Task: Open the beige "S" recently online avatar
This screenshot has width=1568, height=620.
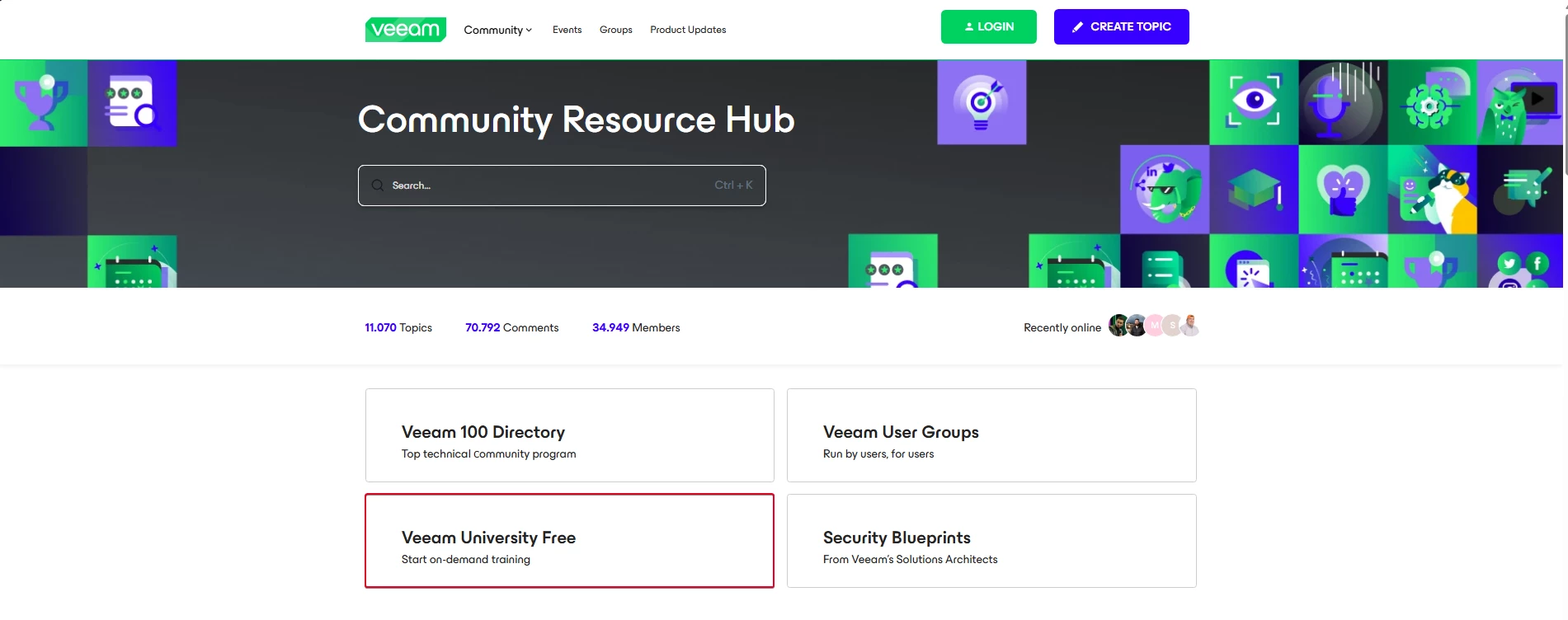Action: coord(1172,326)
